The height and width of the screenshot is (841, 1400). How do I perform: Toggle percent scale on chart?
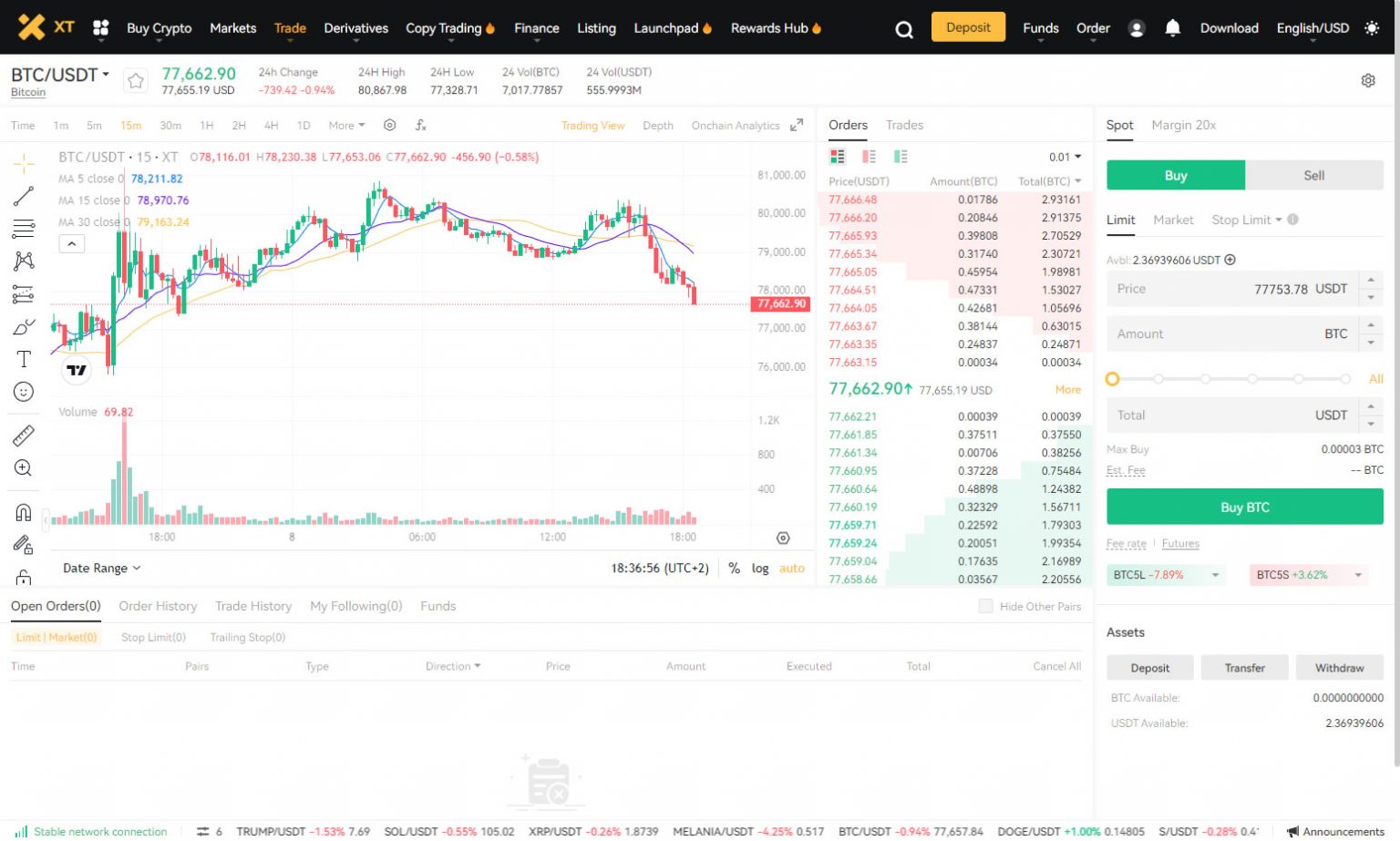(x=734, y=568)
